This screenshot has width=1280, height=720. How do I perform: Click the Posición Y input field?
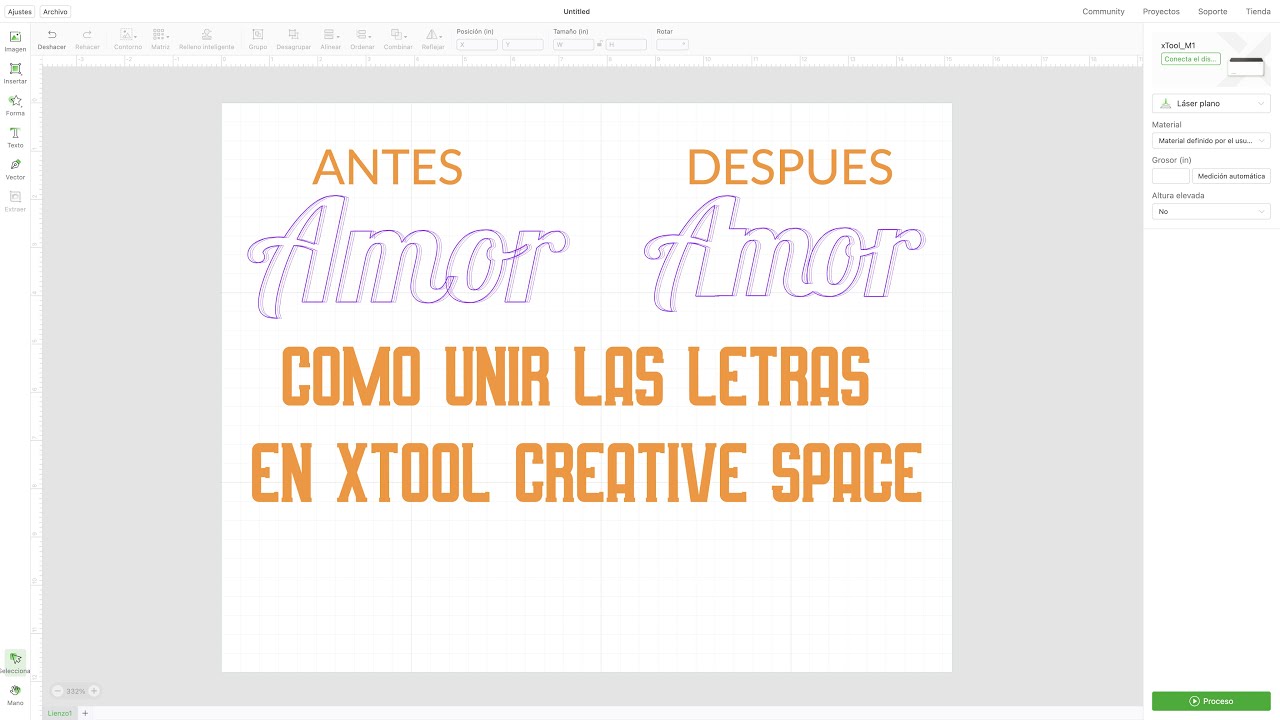coord(523,45)
